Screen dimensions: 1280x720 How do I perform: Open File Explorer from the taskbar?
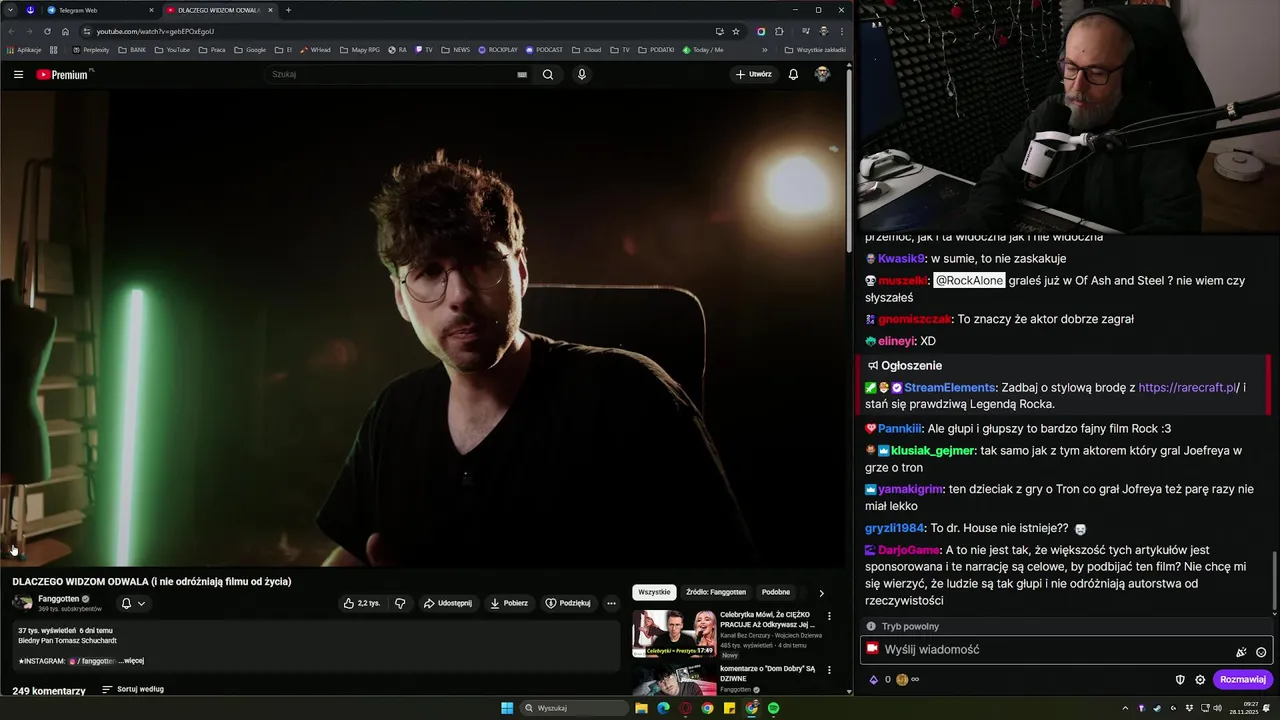pos(641,708)
